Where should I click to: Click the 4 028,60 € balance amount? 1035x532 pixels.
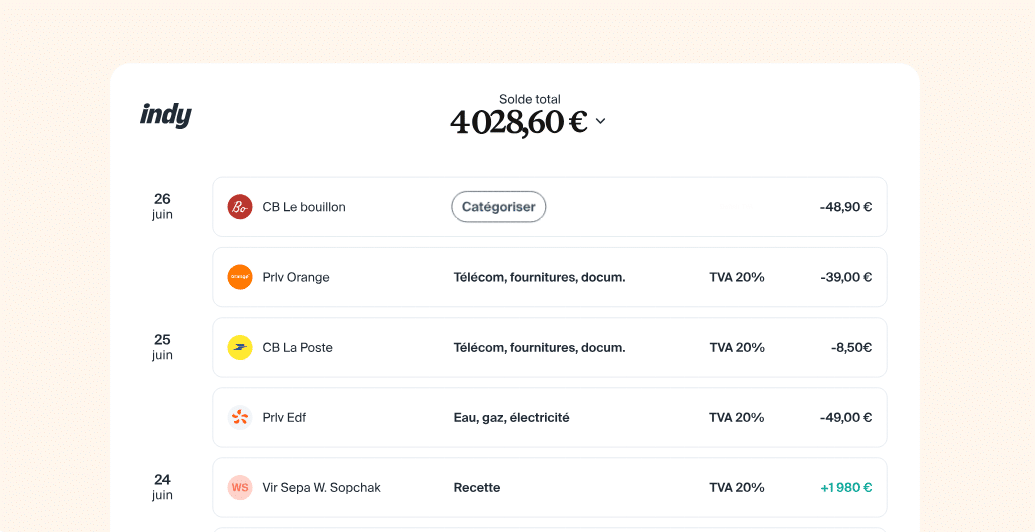point(518,122)
